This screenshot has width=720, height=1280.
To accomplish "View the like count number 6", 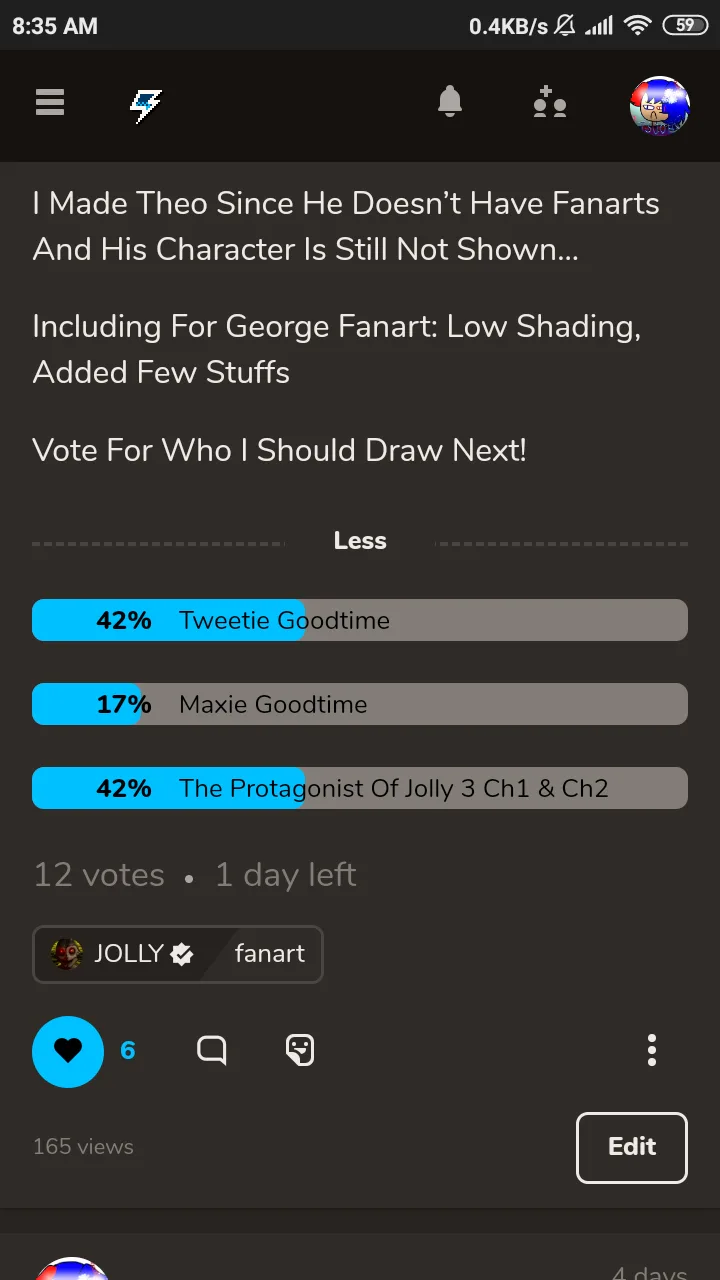I will pos(128,1051).
